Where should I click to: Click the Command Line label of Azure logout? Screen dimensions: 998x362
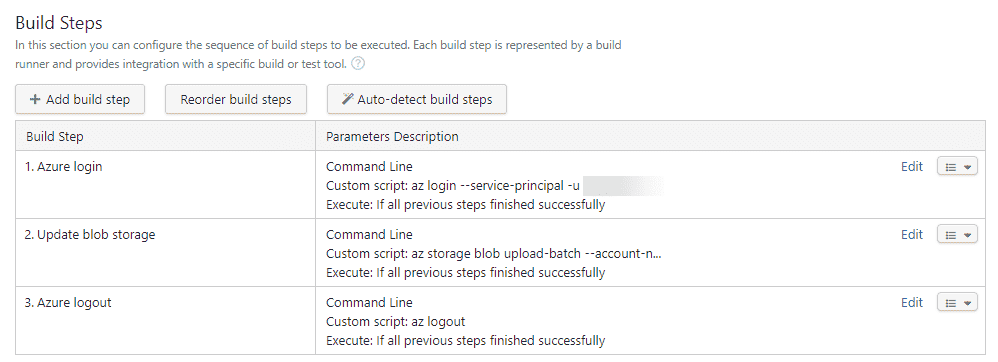point(369,303)
